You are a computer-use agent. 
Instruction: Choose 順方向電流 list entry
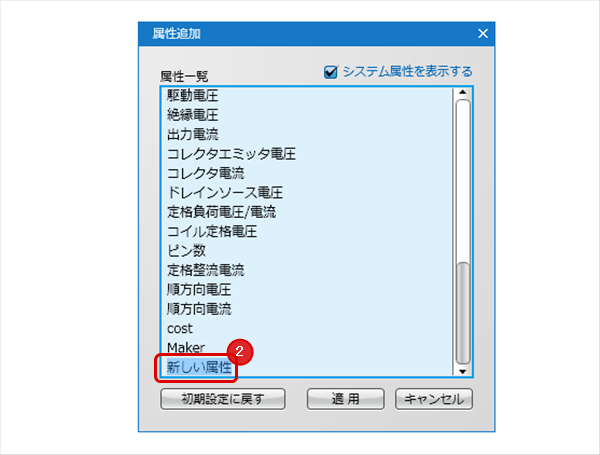(x=199, y=308)
